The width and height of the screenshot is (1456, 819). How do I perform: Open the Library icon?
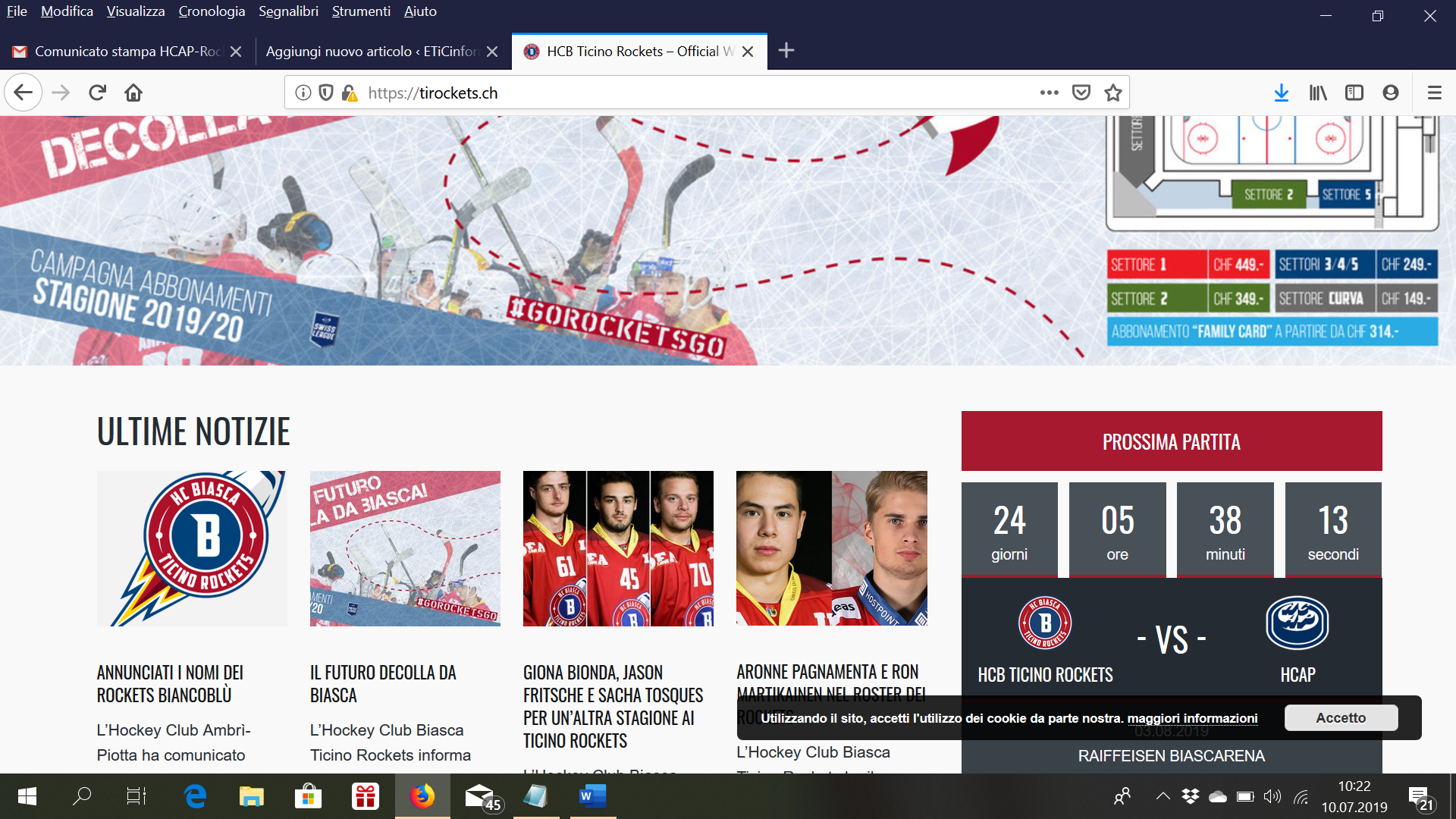tap(1318, 93)
